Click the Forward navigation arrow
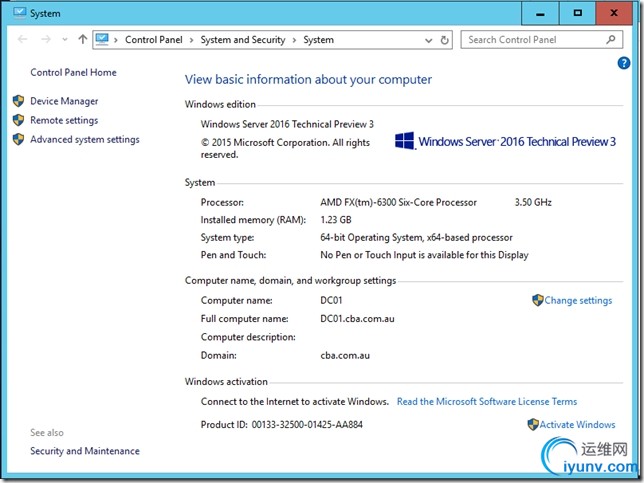This screenshot has height=483, width=644. 46,39
